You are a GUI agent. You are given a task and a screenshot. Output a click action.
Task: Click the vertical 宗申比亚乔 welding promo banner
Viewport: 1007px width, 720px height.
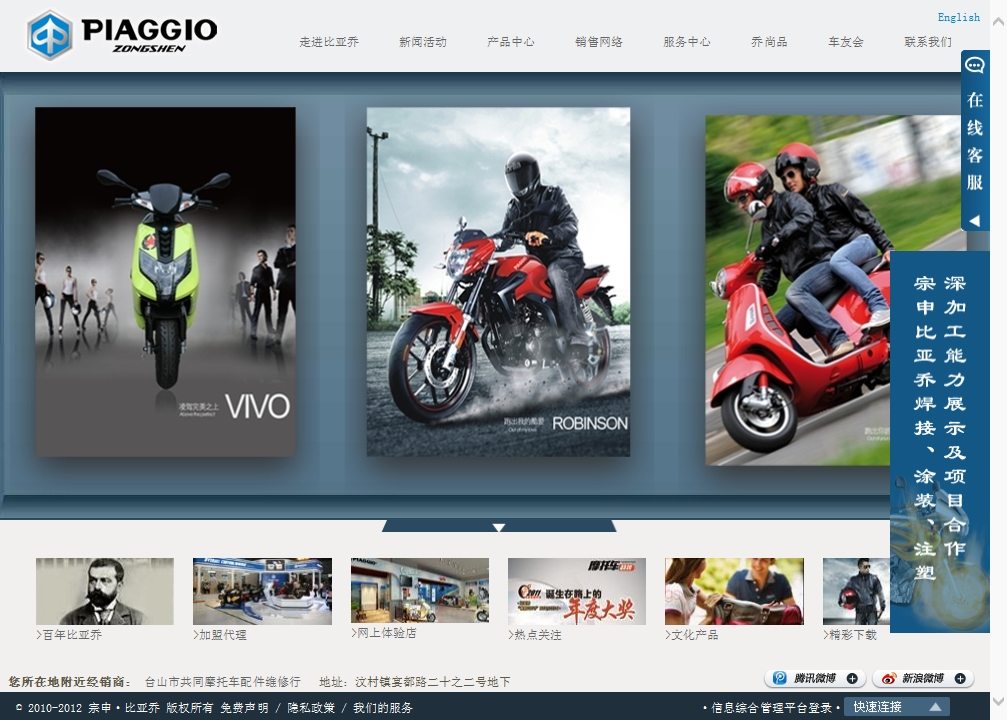point(939,440)
